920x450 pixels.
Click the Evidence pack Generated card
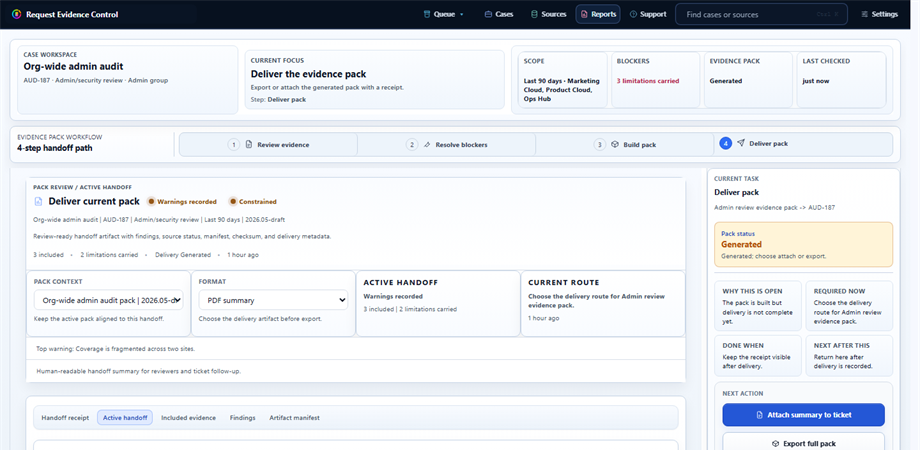[748, 80]
